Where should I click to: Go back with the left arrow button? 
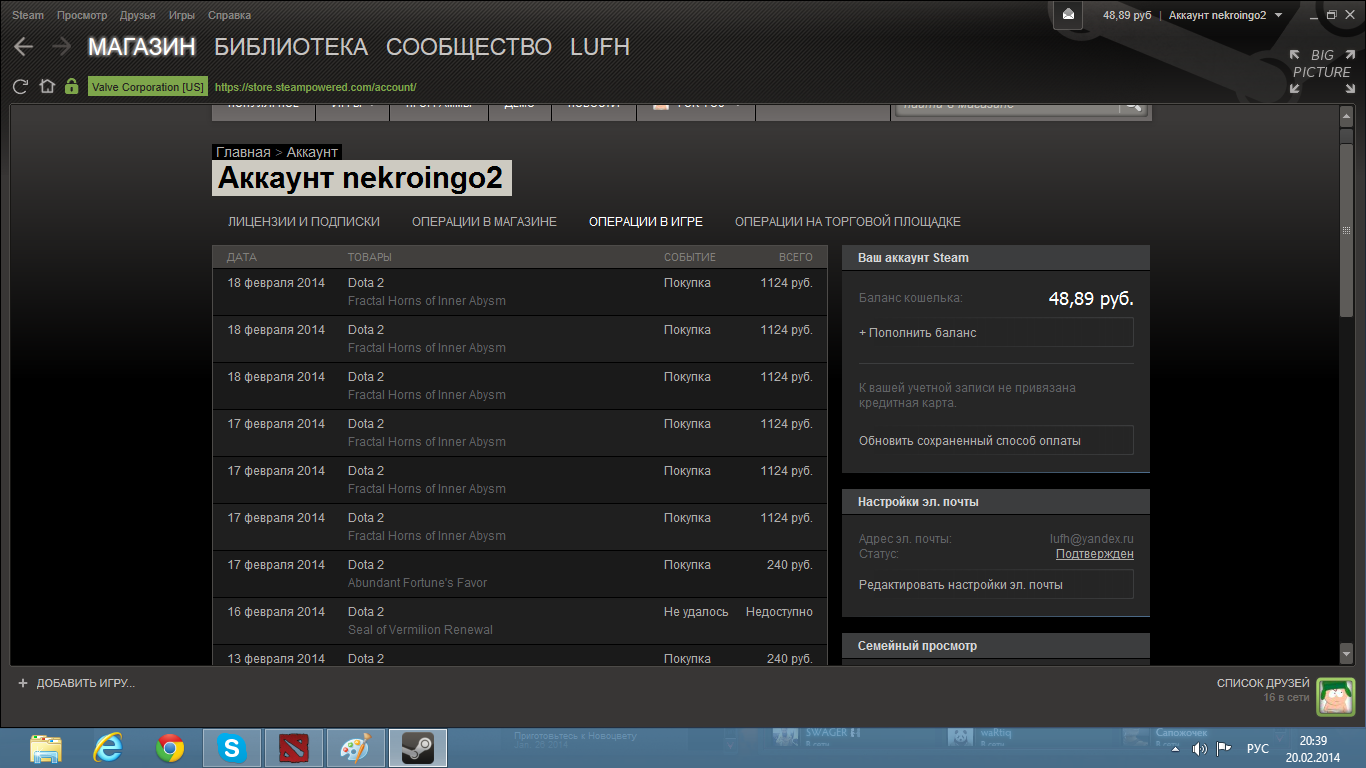click(23, 47)
